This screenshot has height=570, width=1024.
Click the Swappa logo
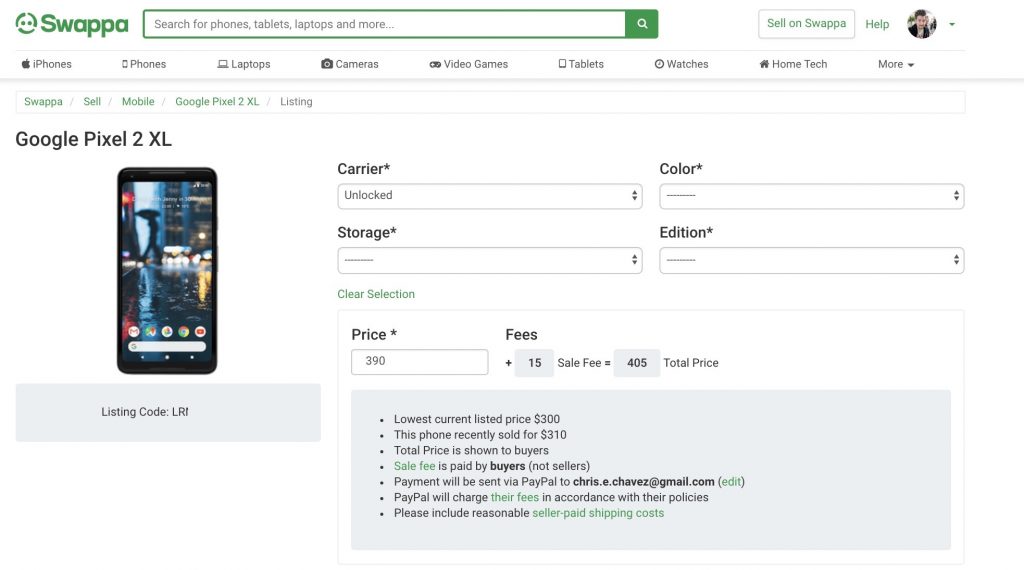point(72,24)
